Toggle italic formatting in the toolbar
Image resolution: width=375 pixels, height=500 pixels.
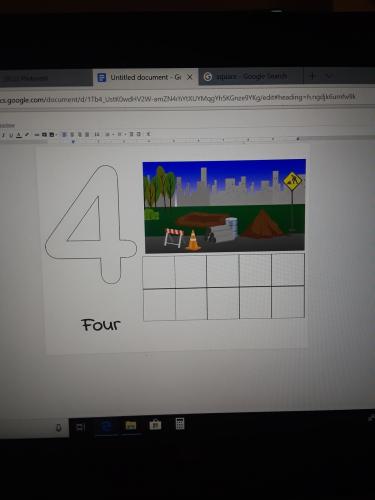pos(3,135)
